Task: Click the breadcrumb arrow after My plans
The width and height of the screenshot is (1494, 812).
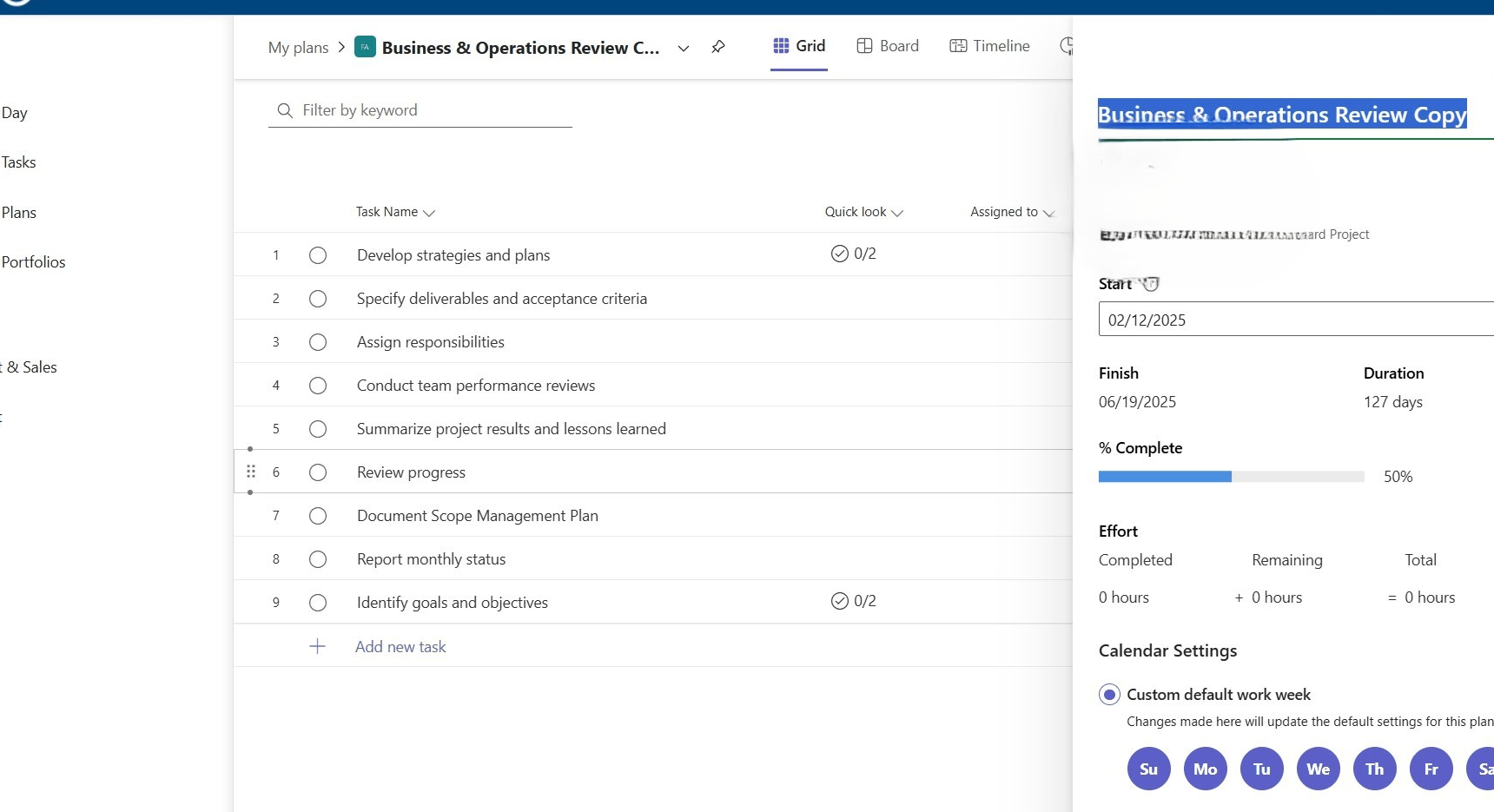Action: click(341, 47)
